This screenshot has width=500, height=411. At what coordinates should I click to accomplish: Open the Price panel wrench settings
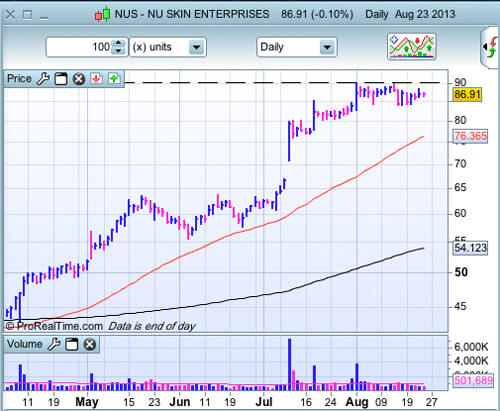click(43, 79)
